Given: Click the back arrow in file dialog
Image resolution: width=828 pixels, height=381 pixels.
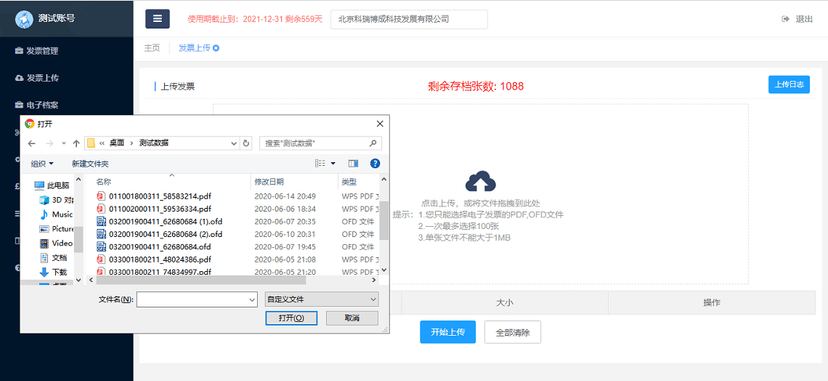Looking at the screenshot, I should click(32, 143).
